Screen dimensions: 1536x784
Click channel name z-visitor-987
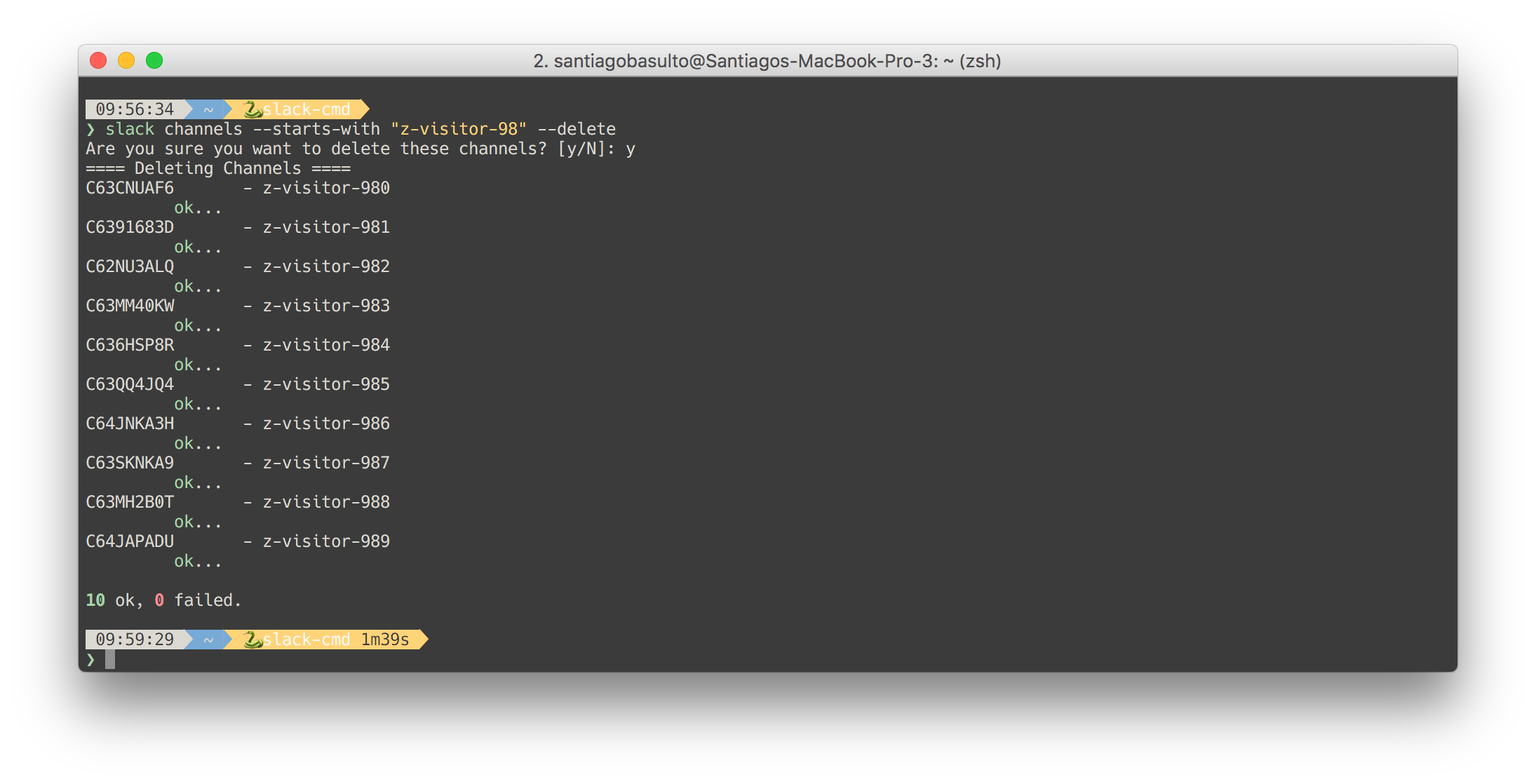coord(326,463)
